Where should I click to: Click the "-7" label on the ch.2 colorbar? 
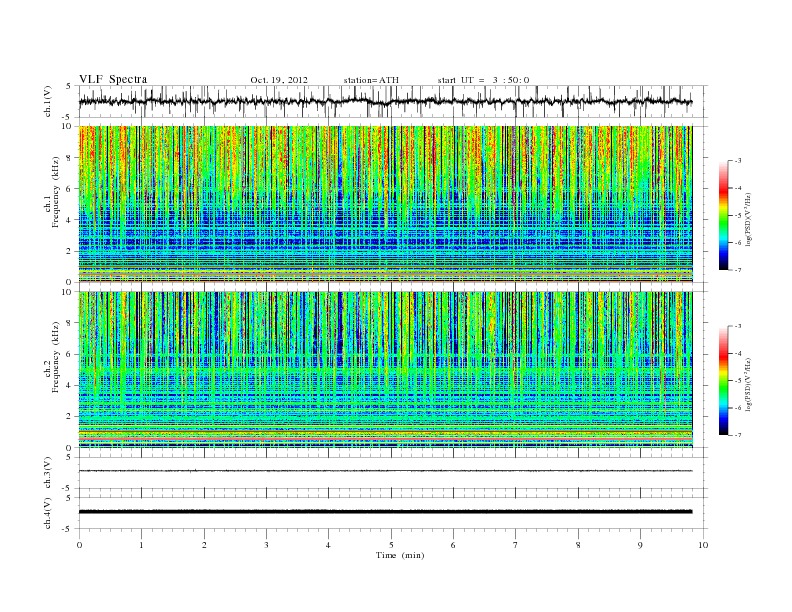(738, 435)
